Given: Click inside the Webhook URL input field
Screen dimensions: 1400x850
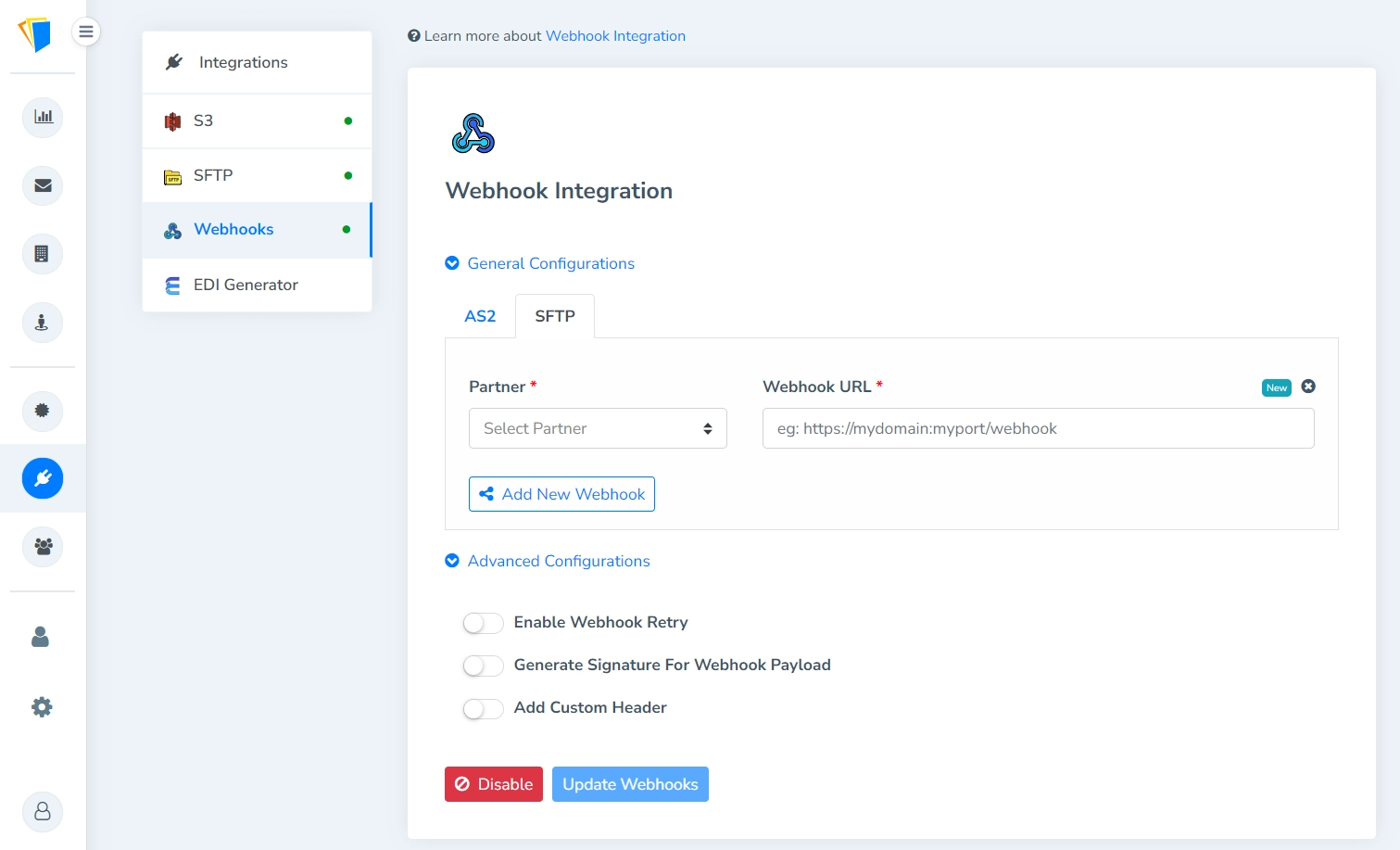Looking at the screenshot, I should pos(1037,428).
